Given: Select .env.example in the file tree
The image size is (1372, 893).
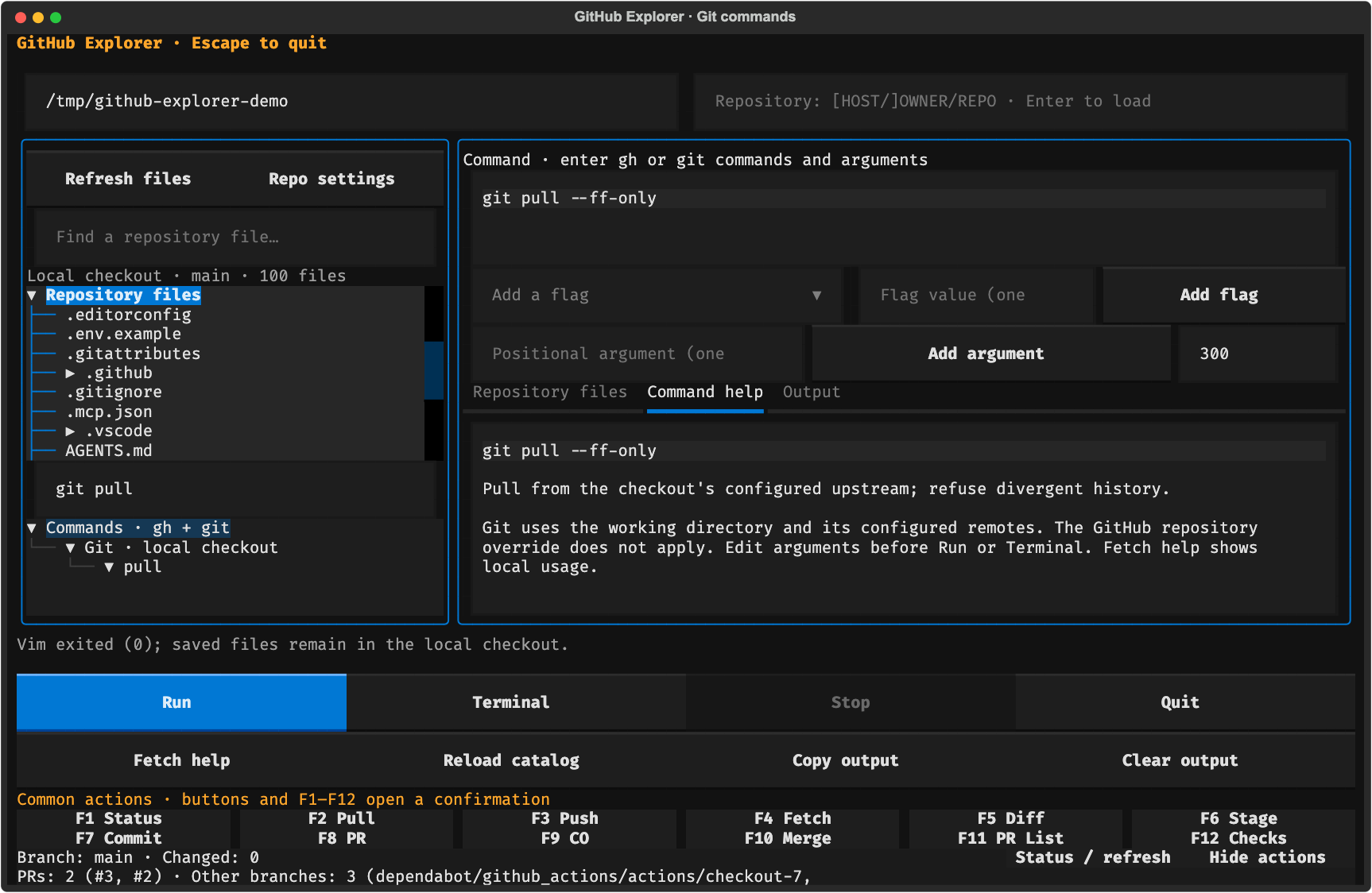Looking at the screenshot, I should point(123,334).
